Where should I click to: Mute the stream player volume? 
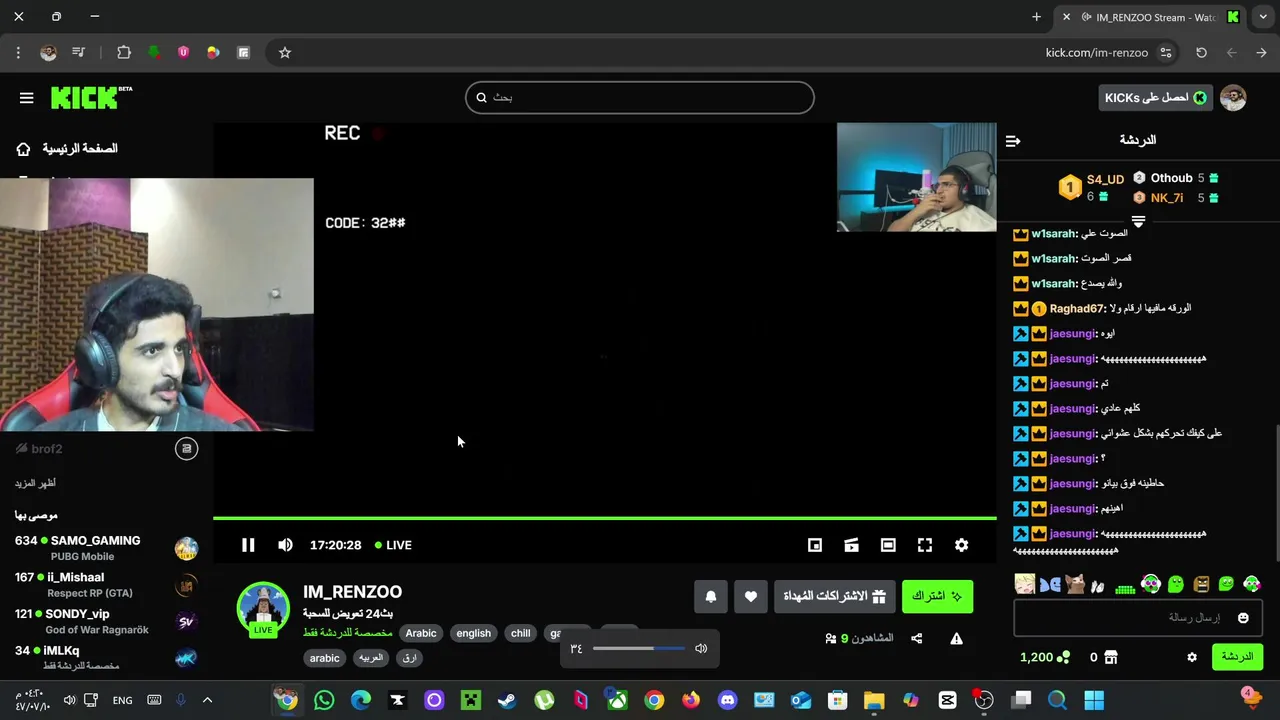[285, 545]
